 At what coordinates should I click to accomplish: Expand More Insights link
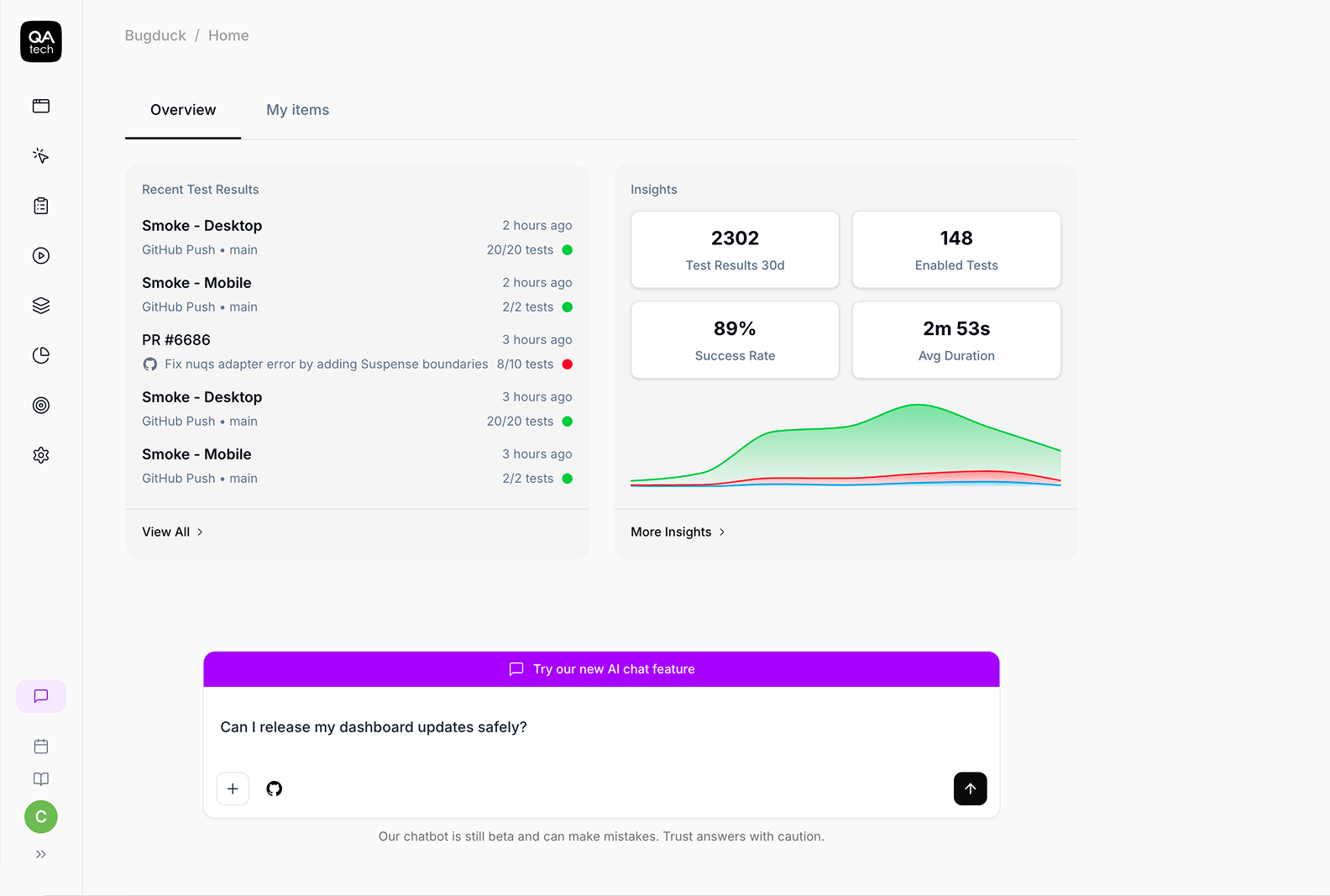click(678, 532)
